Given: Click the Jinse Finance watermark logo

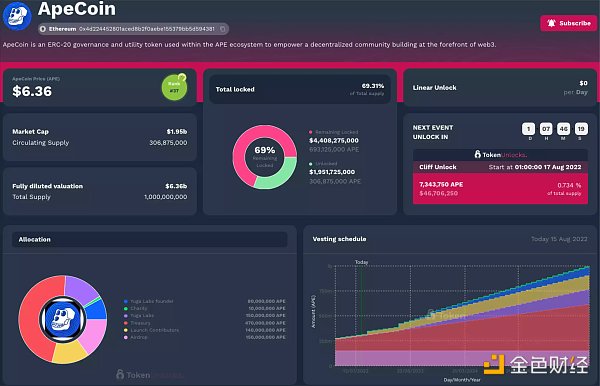Looking at the screenshot, I should (x=536, y=364).
